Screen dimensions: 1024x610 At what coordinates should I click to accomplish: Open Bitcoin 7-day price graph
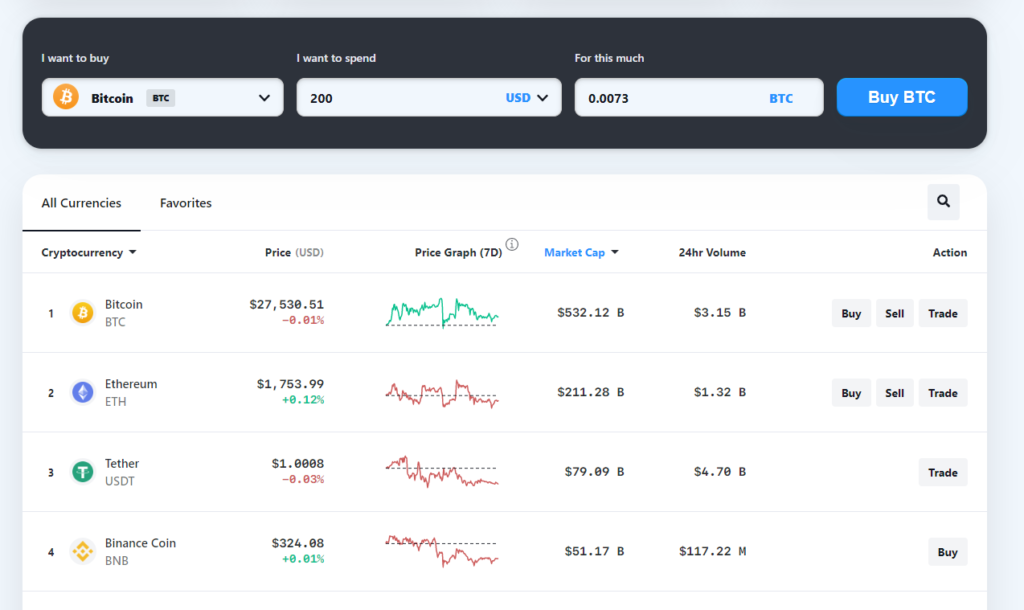pyautogui.click(x=442, y=313)
